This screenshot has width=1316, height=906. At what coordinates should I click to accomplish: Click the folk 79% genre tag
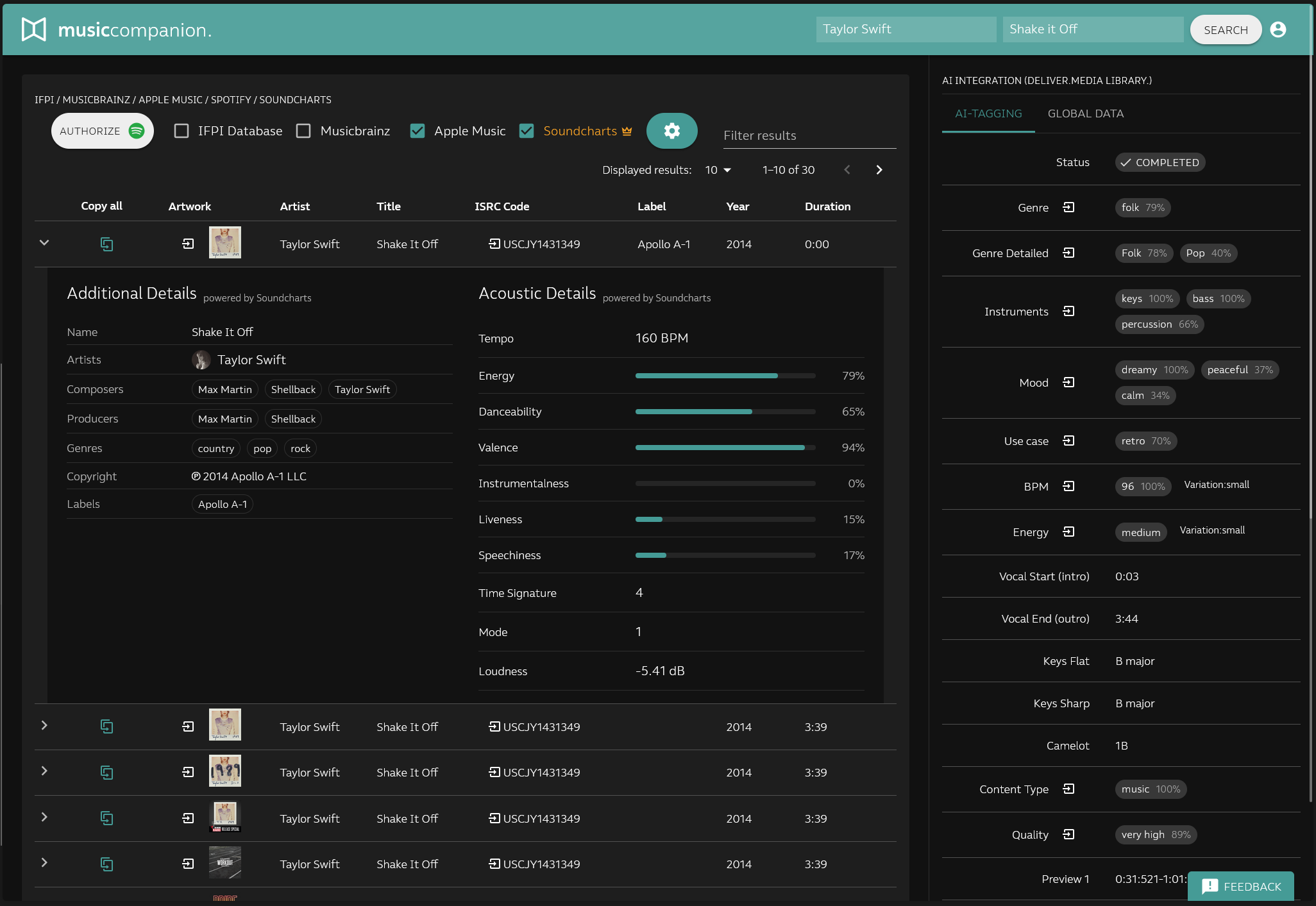(x=1143, y=207)
